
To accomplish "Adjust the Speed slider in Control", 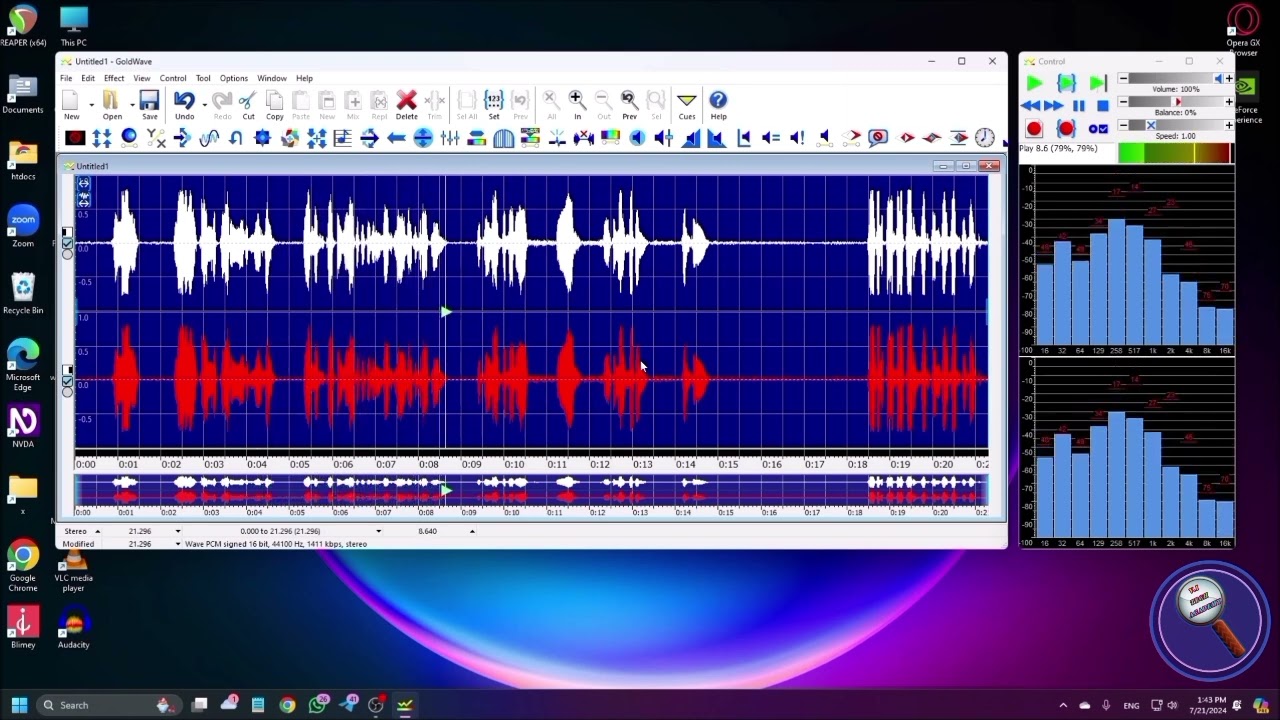I will [1175, 125].
